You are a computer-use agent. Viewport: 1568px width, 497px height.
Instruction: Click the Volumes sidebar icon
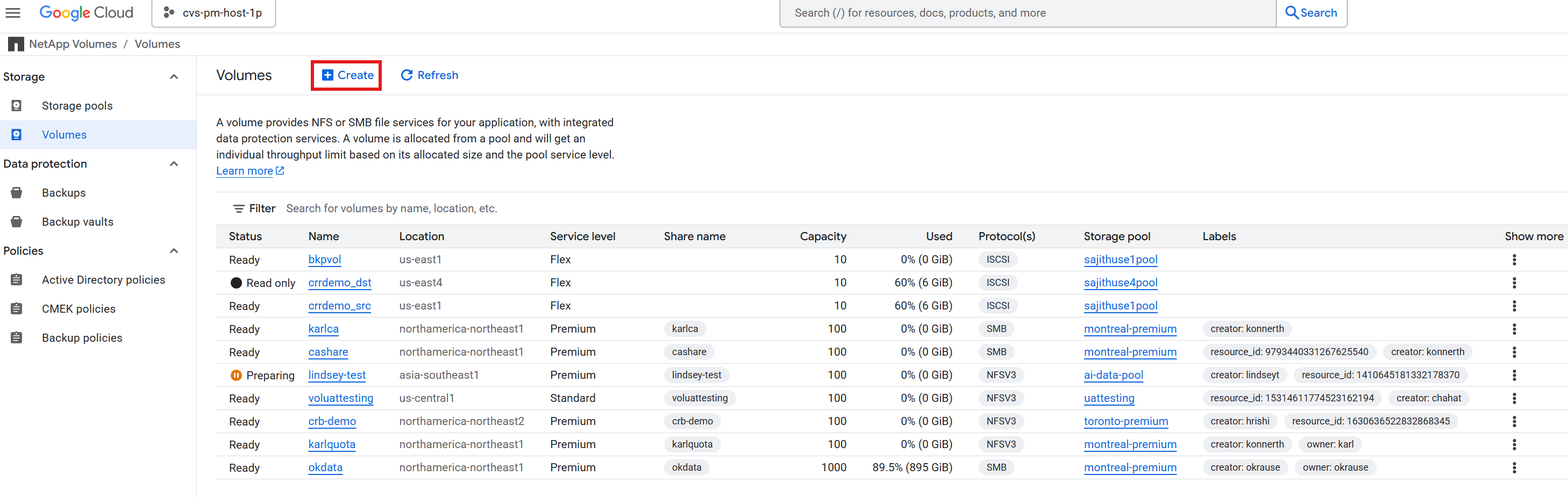(16, 134)
